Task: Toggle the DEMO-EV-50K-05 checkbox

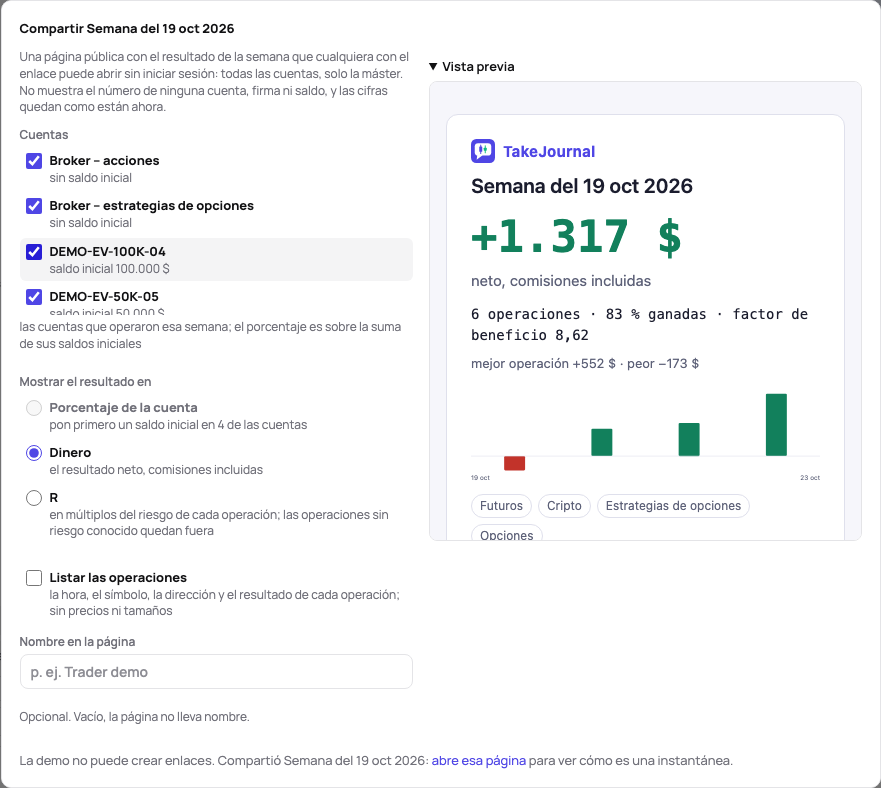Action: 34,297
